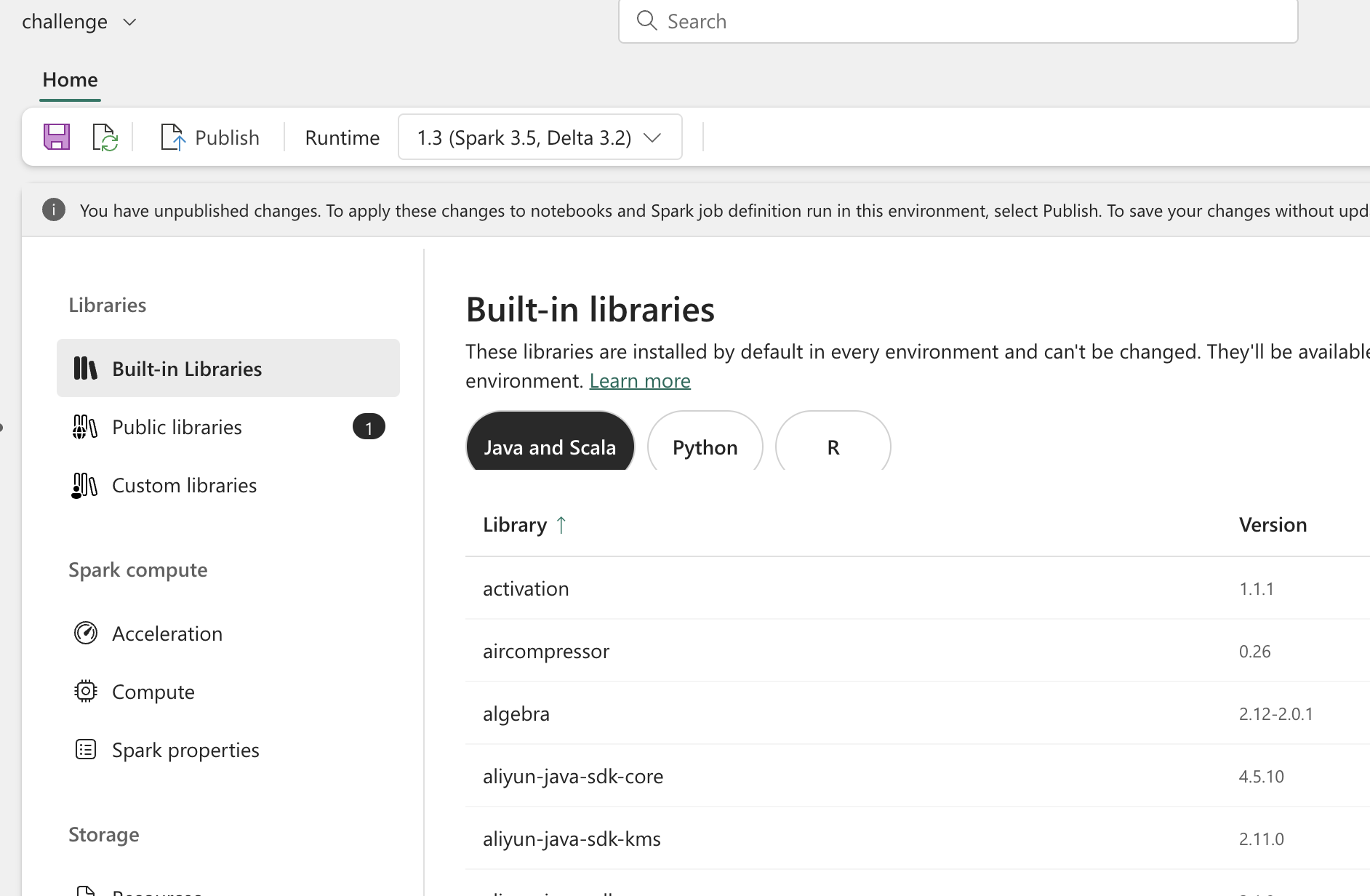This screenshot has width=1370, height=896.
Task: Click the Acceleration gauge icon
Action: point(86,633)
